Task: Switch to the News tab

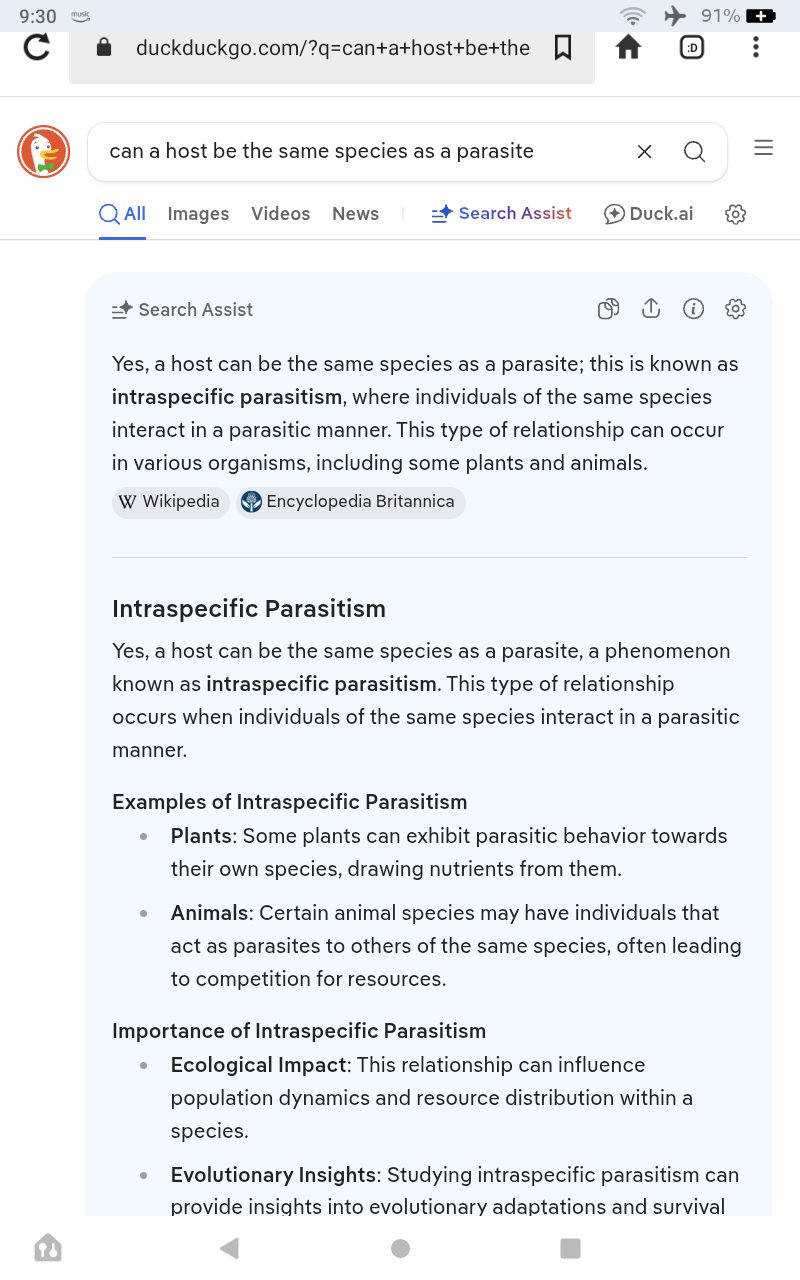Action: point(355,214)
